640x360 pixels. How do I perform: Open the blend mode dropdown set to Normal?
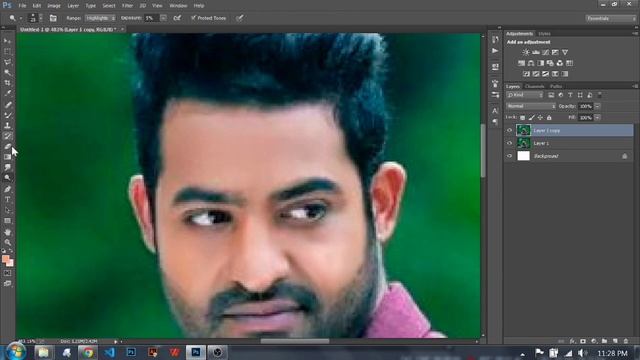531,106
